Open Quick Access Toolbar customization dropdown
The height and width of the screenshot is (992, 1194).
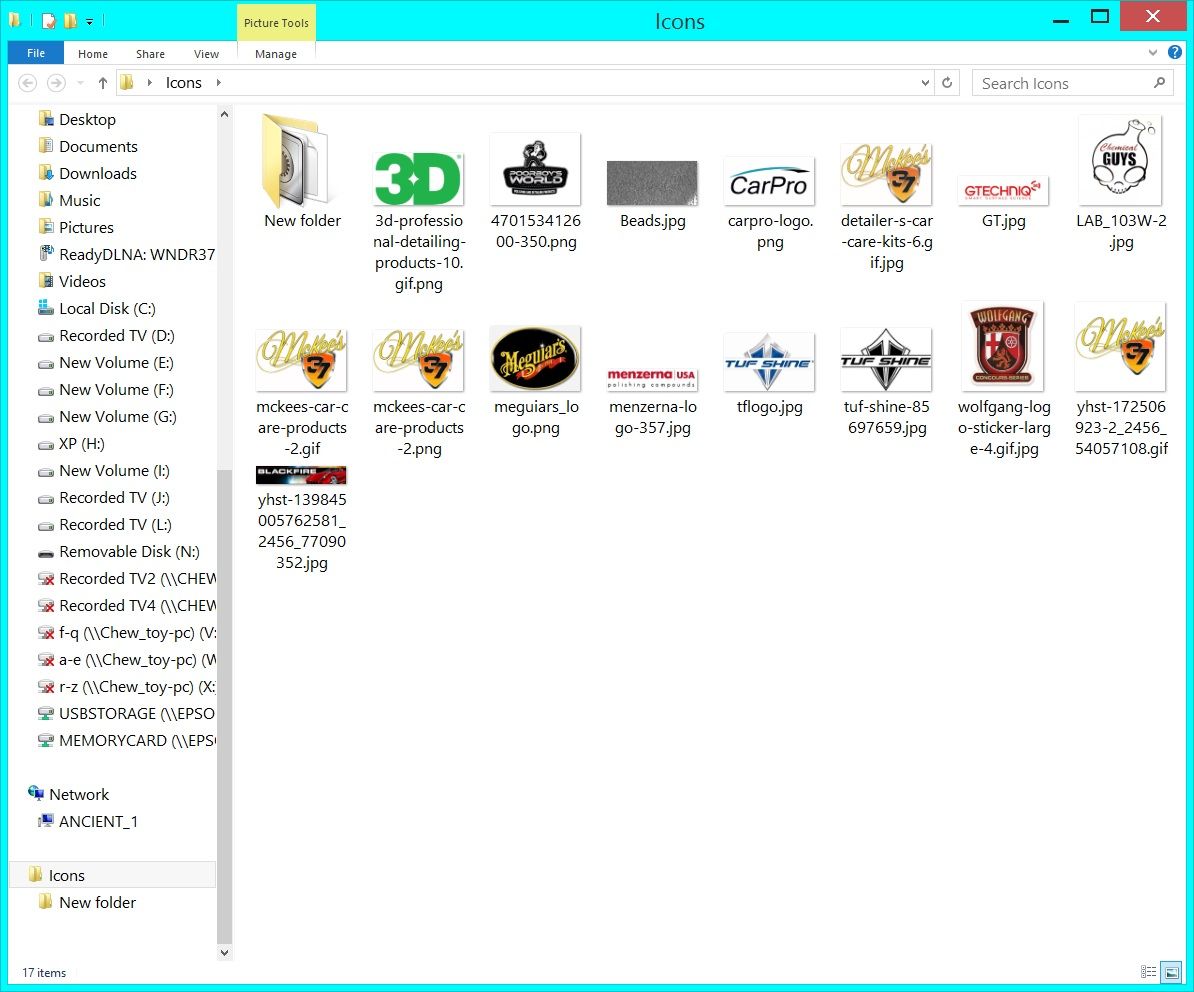point(89,22)
